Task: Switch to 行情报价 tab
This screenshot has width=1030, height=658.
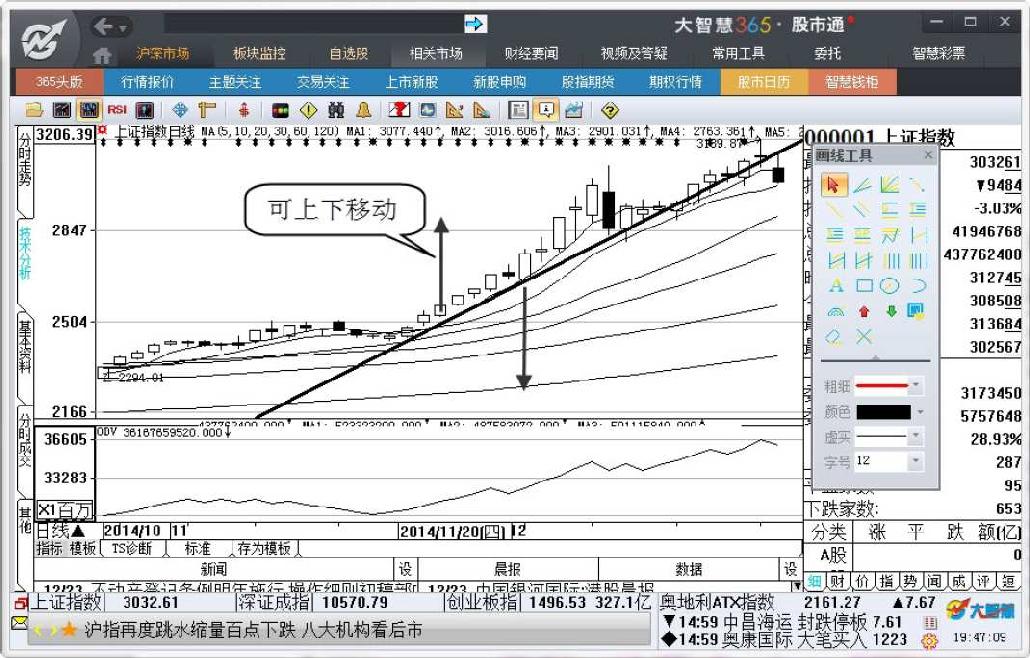Action: (x=148, y=82)
